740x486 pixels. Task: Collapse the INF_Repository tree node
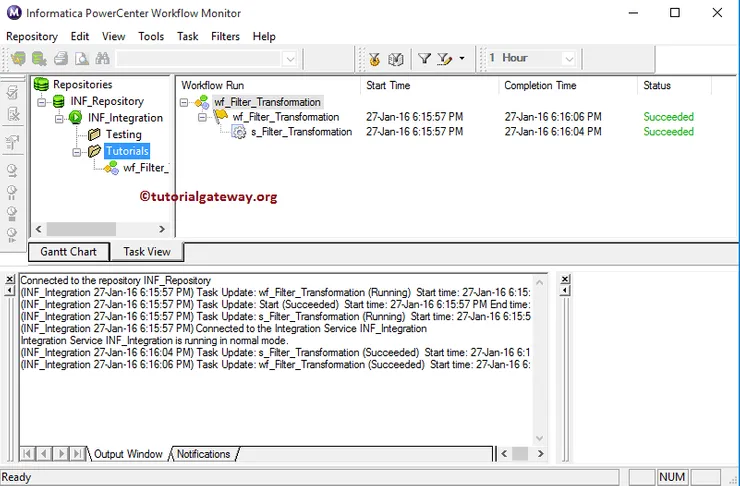42,102
